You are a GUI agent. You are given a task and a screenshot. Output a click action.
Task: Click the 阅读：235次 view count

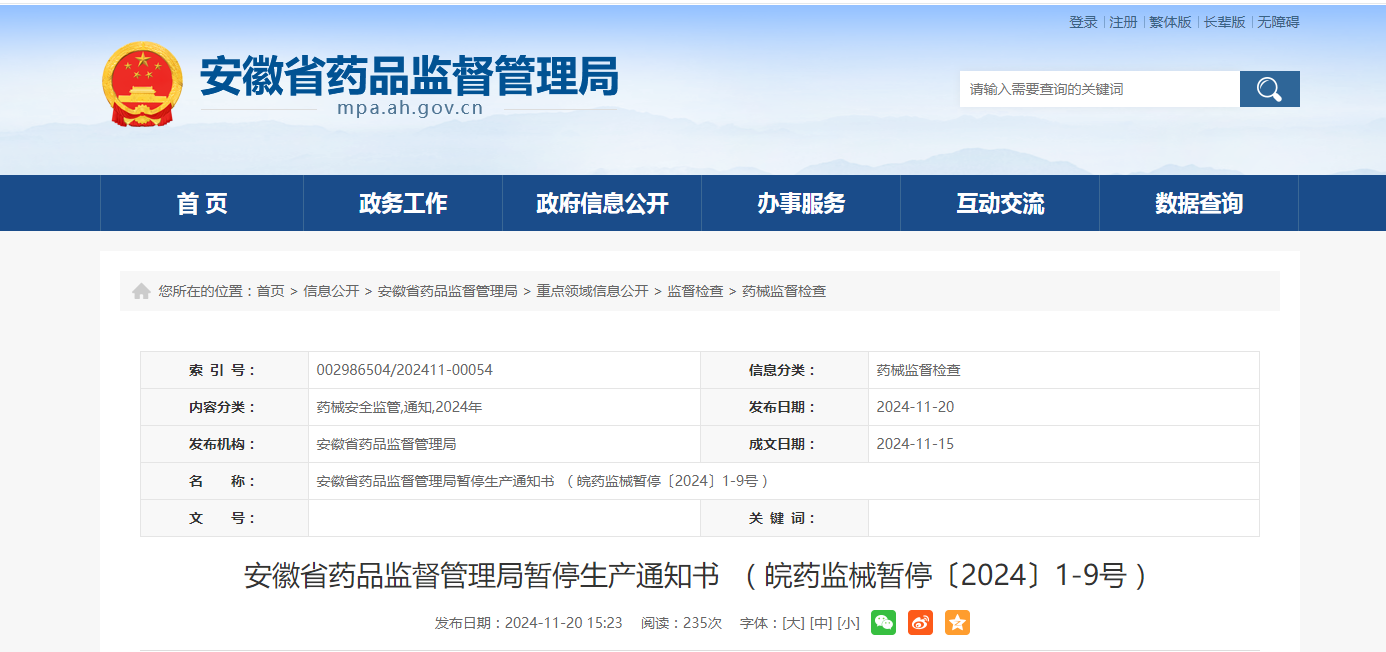coord(682,623)
